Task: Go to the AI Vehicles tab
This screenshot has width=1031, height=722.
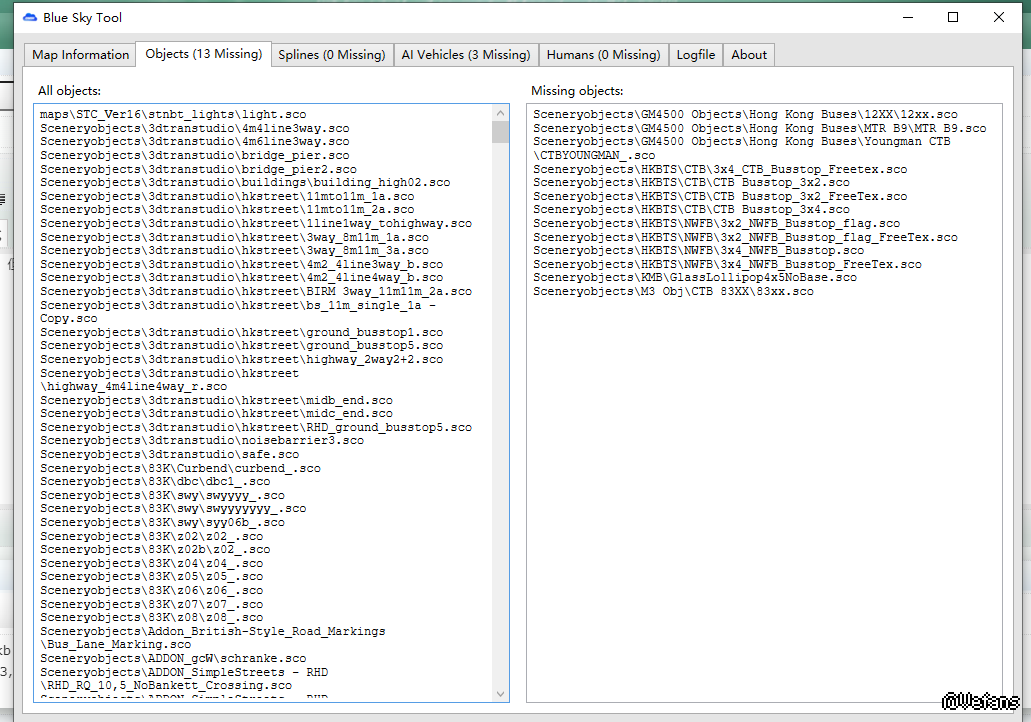Action: click(465, 55)
